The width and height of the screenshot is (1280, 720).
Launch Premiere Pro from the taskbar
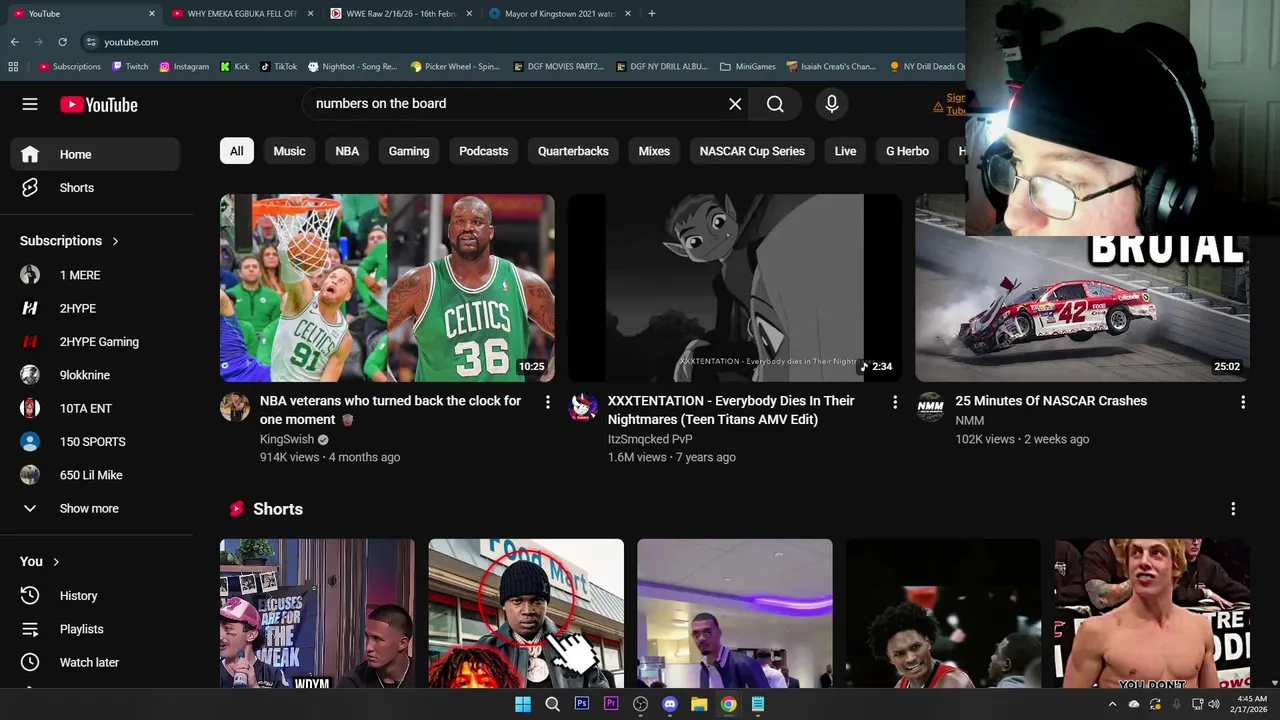pyautogui.click(x=611, y=704)
